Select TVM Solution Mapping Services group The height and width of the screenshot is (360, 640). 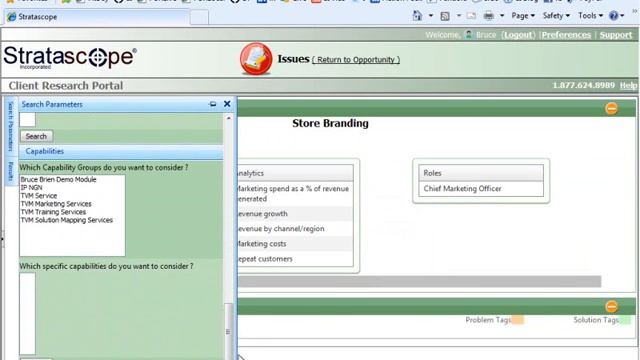click(x=67, y=220)
